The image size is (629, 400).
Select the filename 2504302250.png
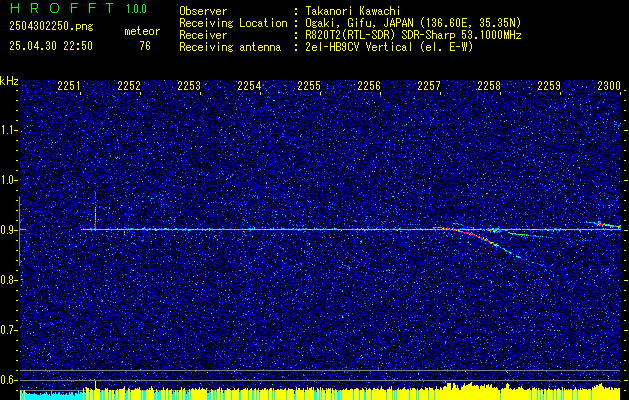(51, 27)
